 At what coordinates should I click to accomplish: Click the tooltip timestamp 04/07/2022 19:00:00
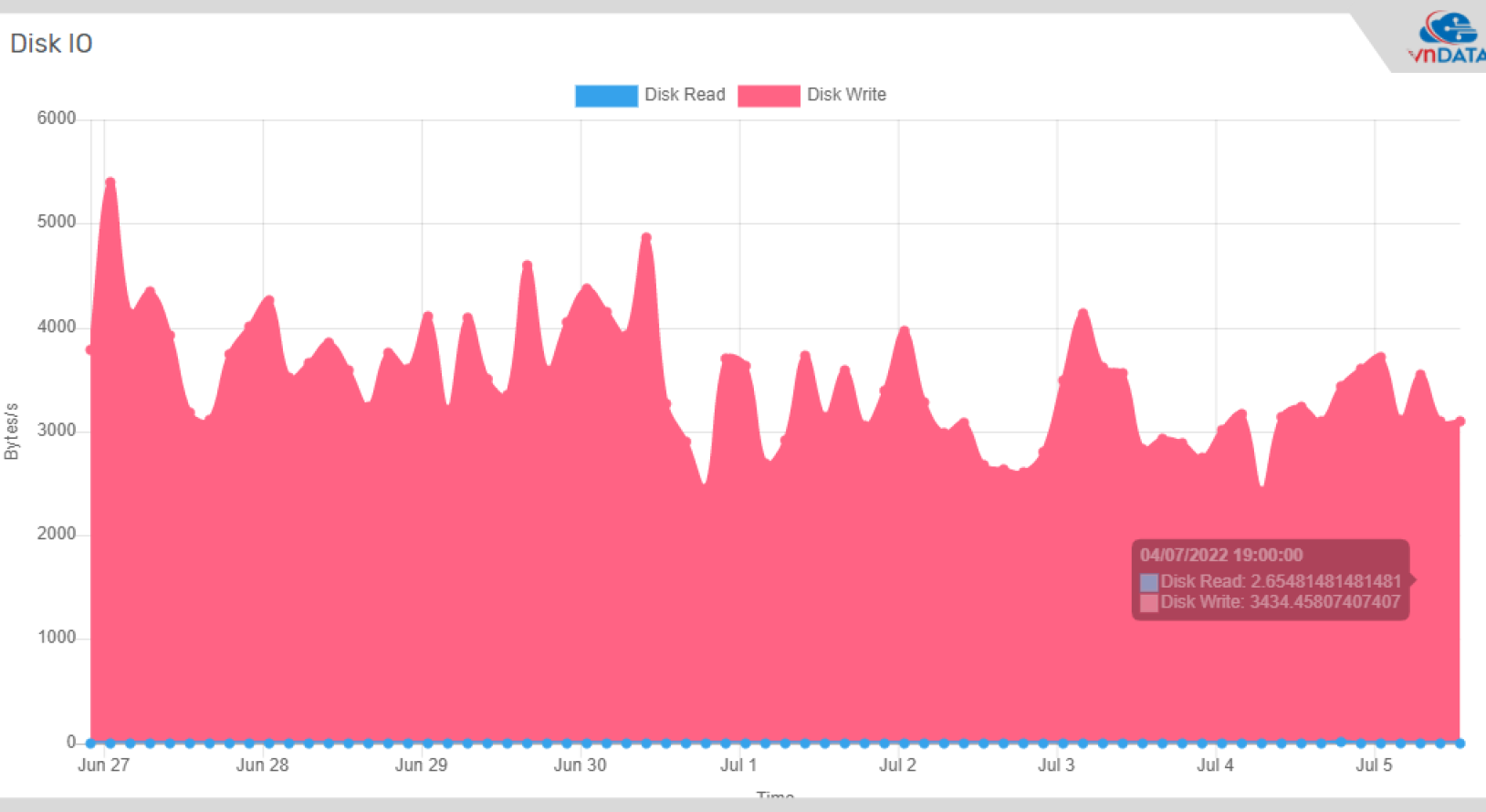coord(1221,556)
